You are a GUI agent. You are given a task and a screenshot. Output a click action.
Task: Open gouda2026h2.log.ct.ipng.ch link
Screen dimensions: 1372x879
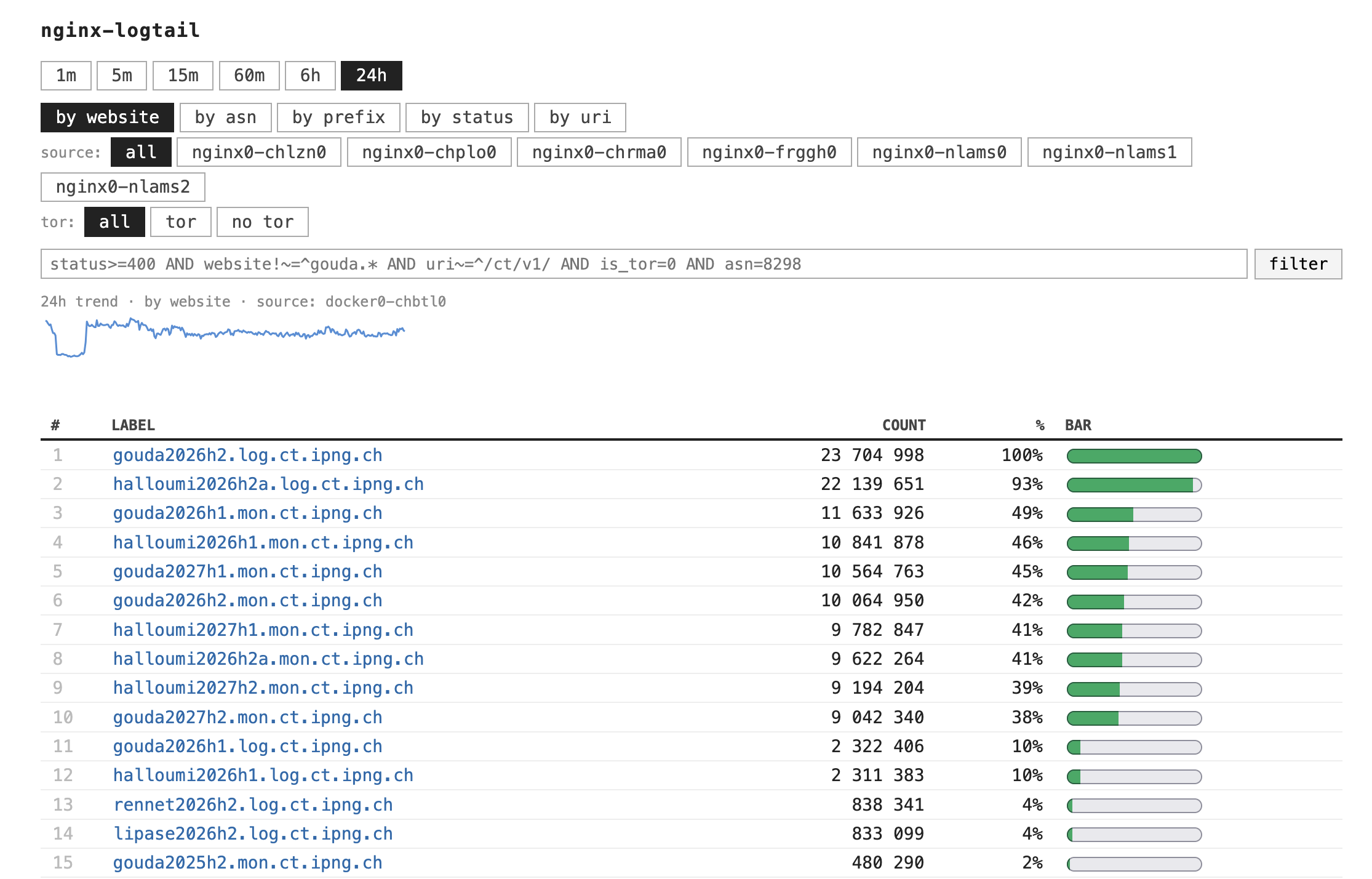(x=247, y=456)
